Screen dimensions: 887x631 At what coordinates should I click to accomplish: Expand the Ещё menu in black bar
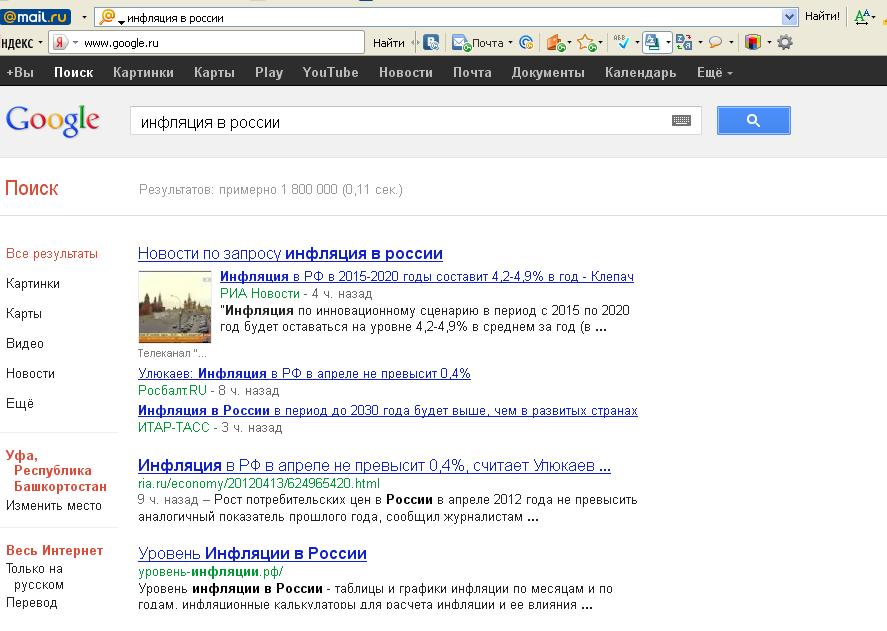coord(714,73)
